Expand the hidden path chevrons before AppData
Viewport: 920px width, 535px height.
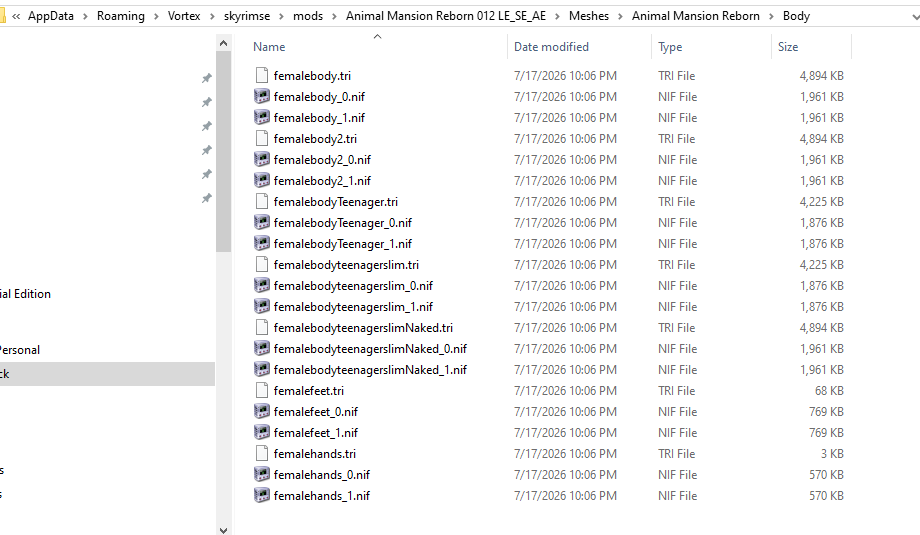point(16,16)
